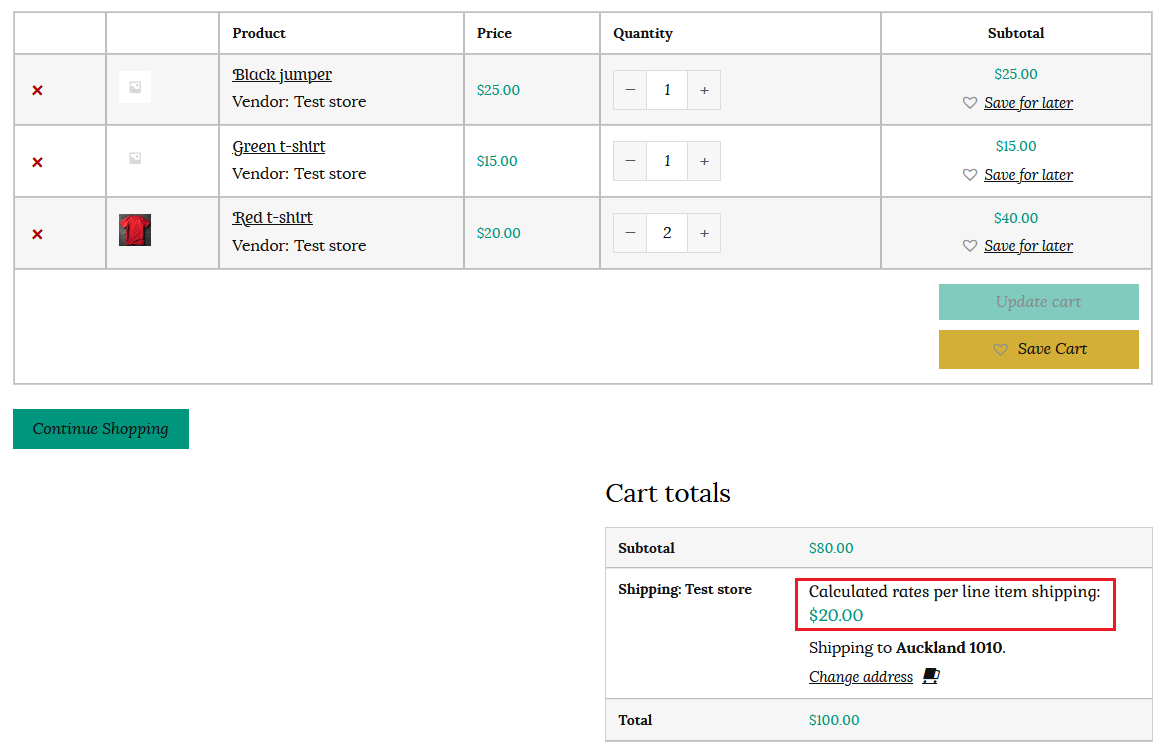Remove Green t-shirt from cart
1162x746 pixels.
coord(37,162)
